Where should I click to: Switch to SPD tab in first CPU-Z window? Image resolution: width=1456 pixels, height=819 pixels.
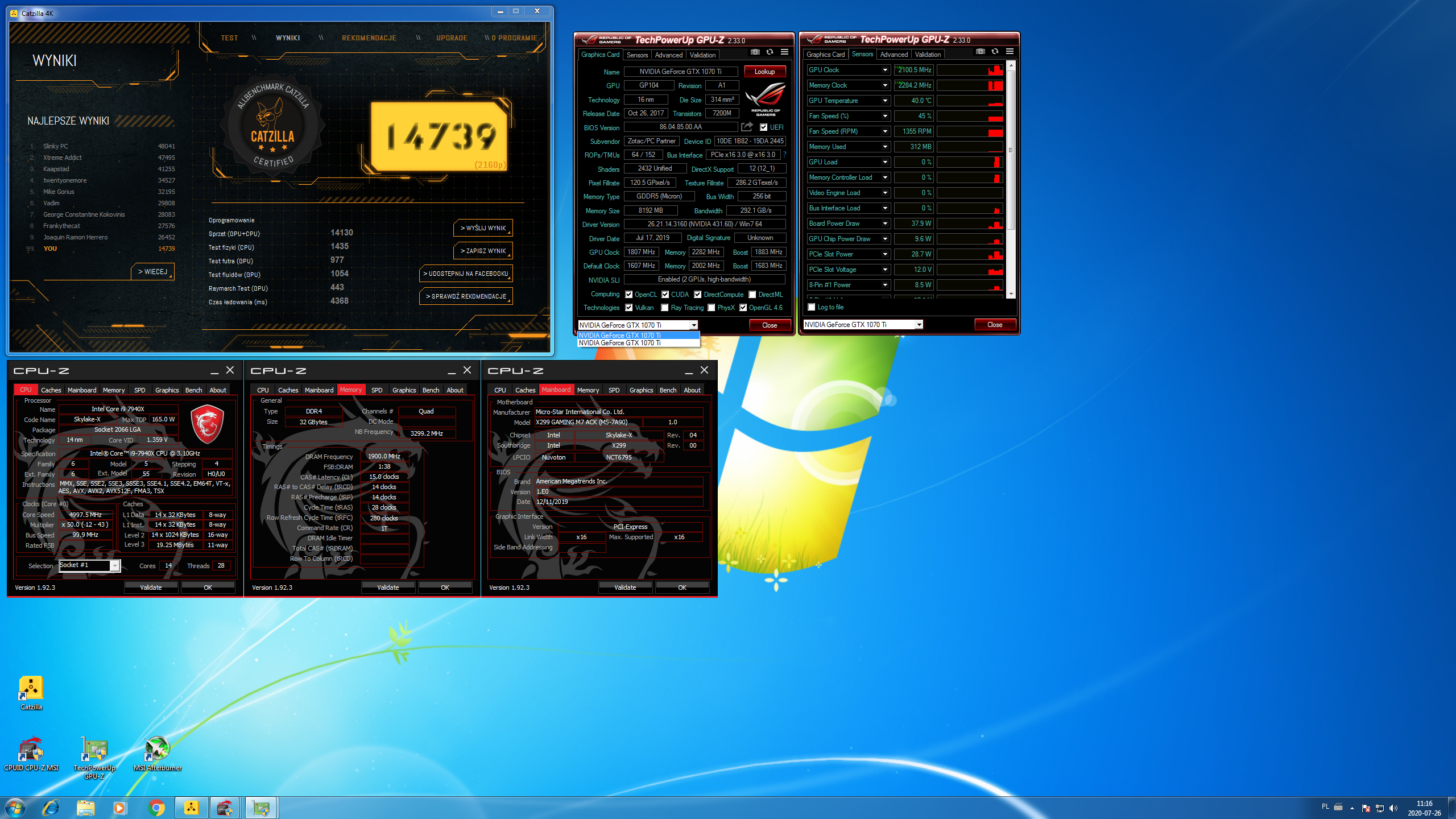pyautogui.click(x=139, y=390)
